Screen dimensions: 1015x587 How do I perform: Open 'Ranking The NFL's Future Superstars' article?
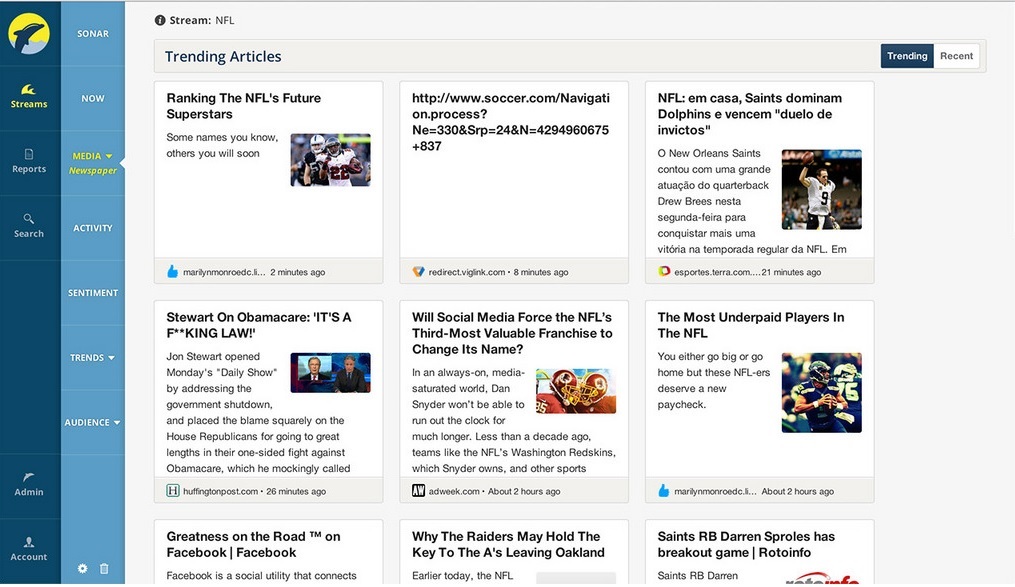click(x=243, y=106)
